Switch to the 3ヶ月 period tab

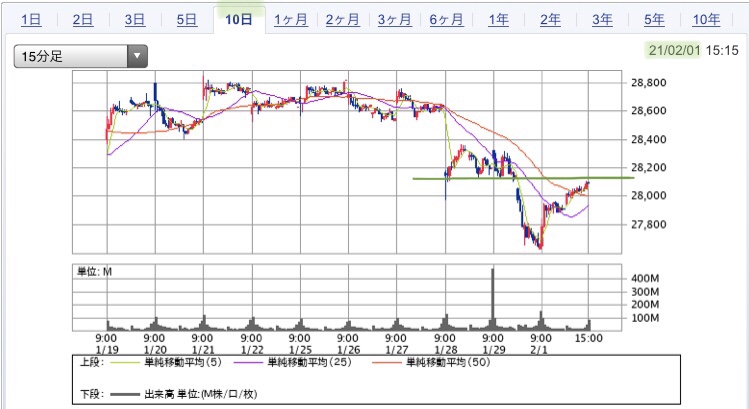point(395,20)
